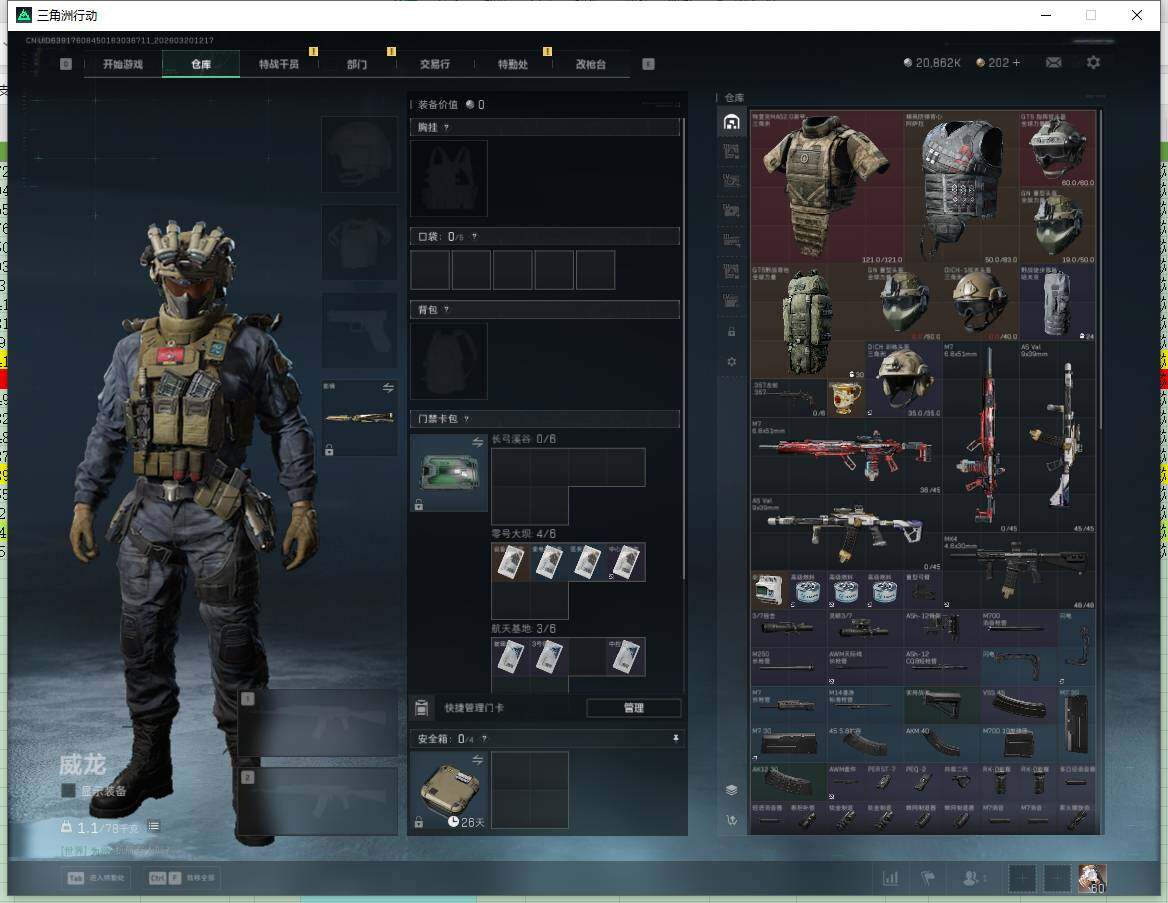
Task: Select the horizontal white AS Val rifle
Action: coord(846,532)
